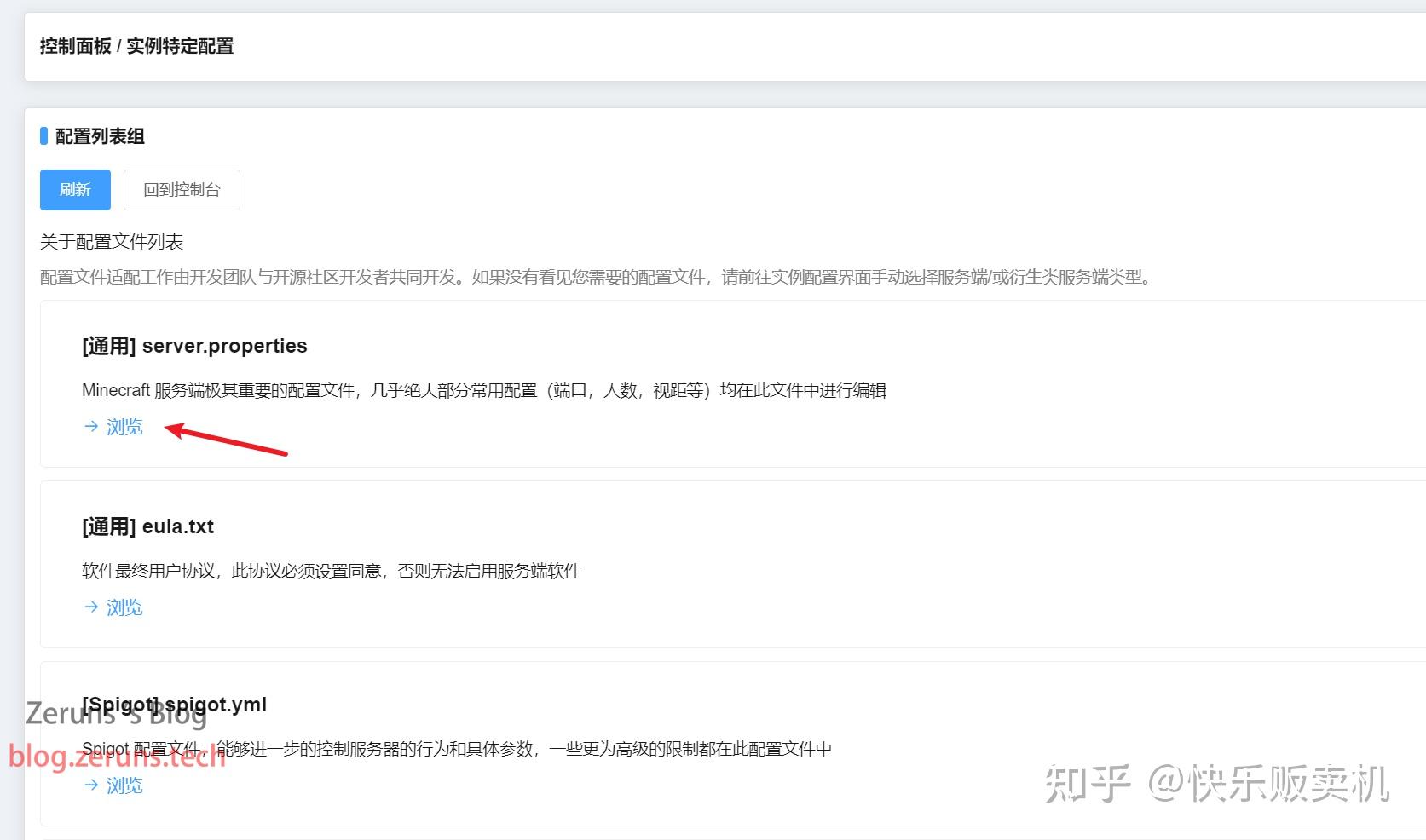Click the arrow icon before eula.txt 浏览

coord(90,607)
